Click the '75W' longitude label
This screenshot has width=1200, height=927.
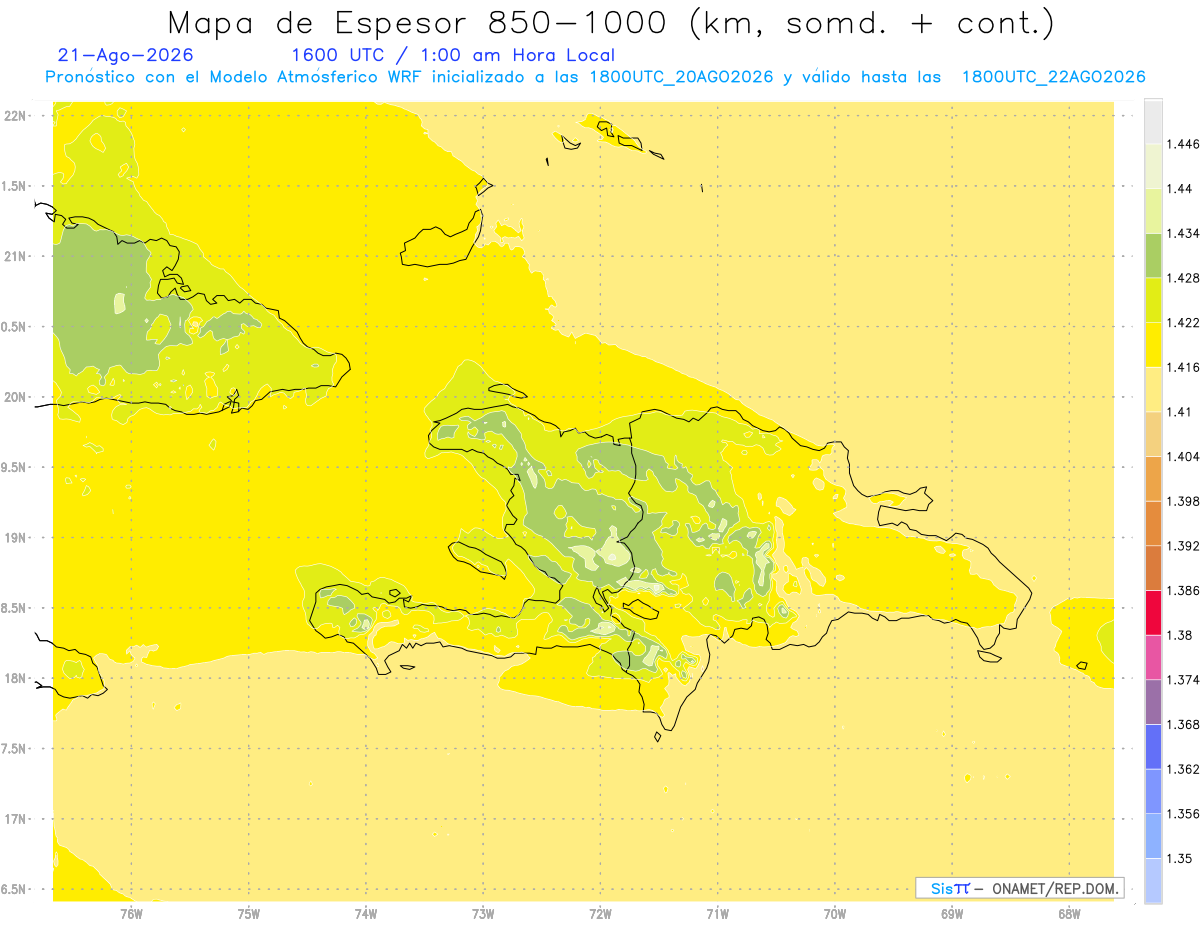pos(249,914)
